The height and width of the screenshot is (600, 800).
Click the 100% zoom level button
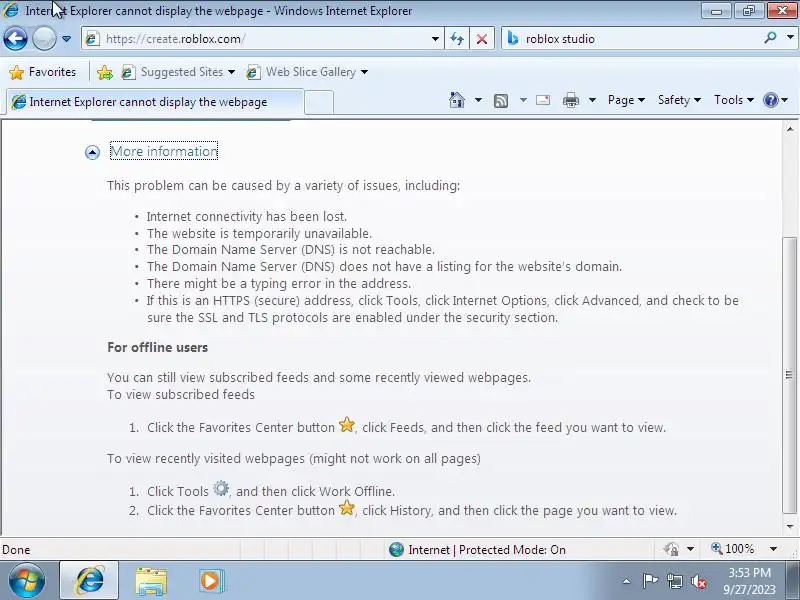click(x=733, y=549)
